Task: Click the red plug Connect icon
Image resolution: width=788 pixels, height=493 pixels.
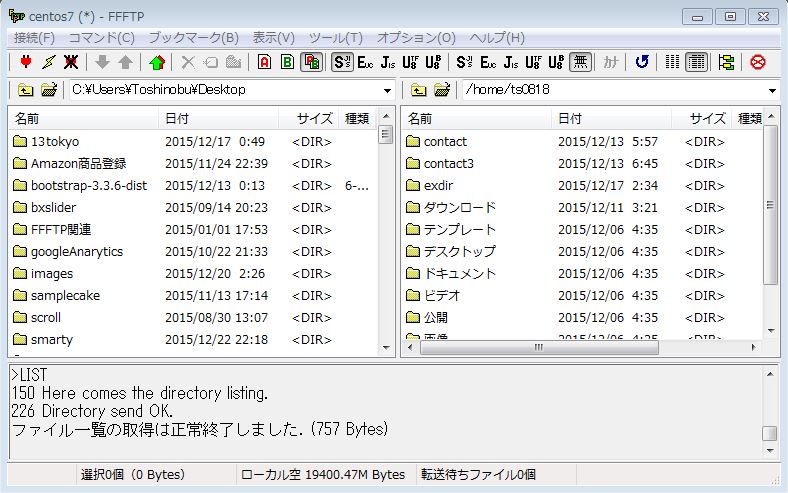Action: pos(26,62)
